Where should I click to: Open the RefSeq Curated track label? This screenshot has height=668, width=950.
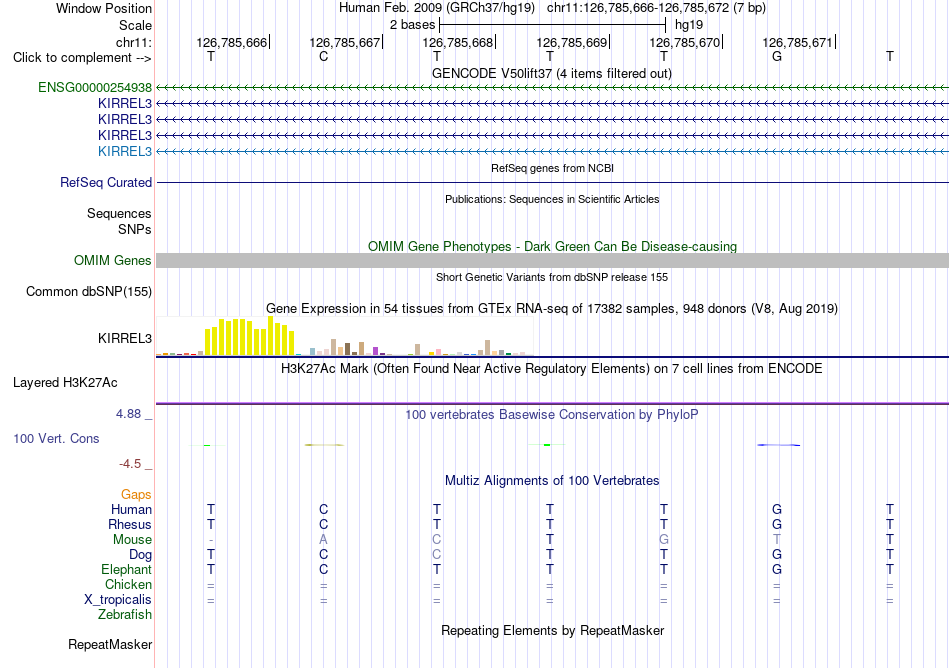pyautogui.click(x=106, y=182)
